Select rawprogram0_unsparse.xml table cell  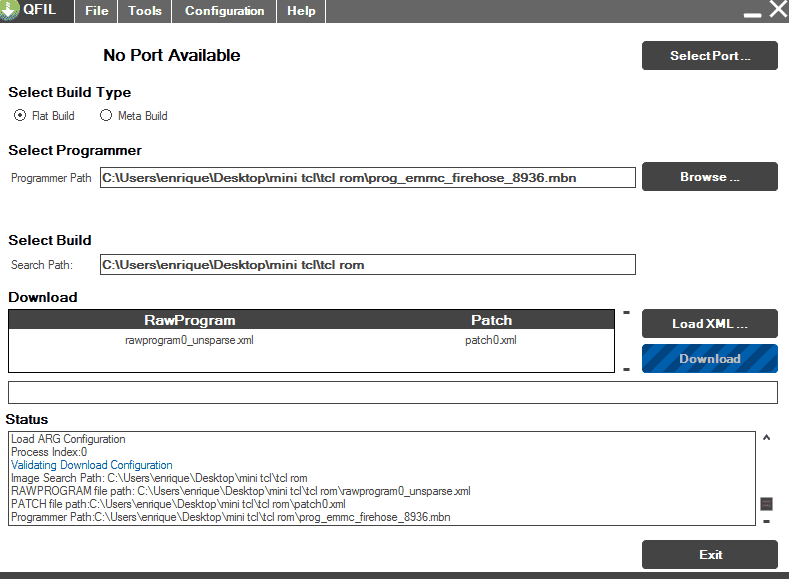(189, 341)
